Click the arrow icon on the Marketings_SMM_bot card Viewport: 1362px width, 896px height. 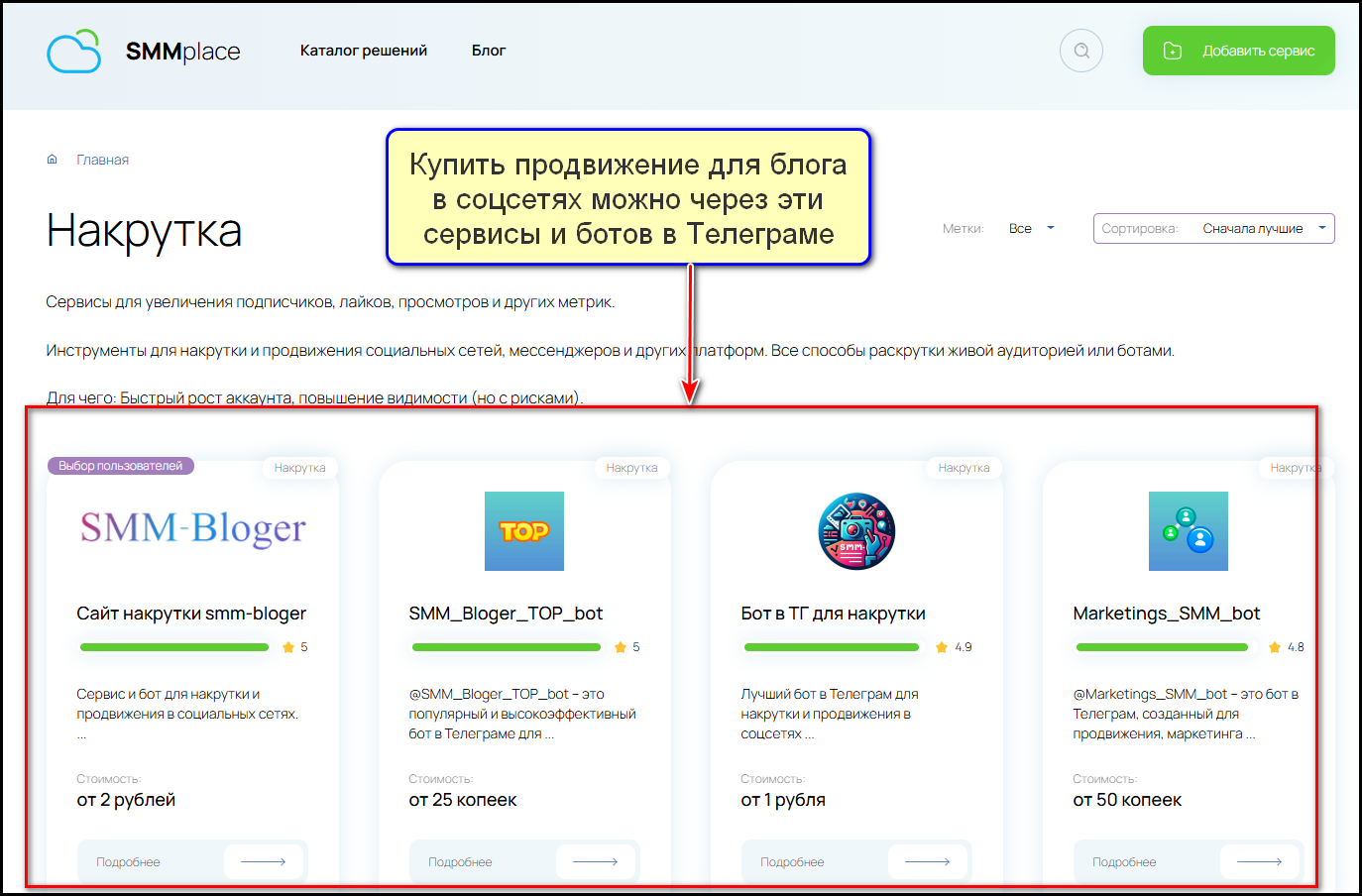[1260, 861]
